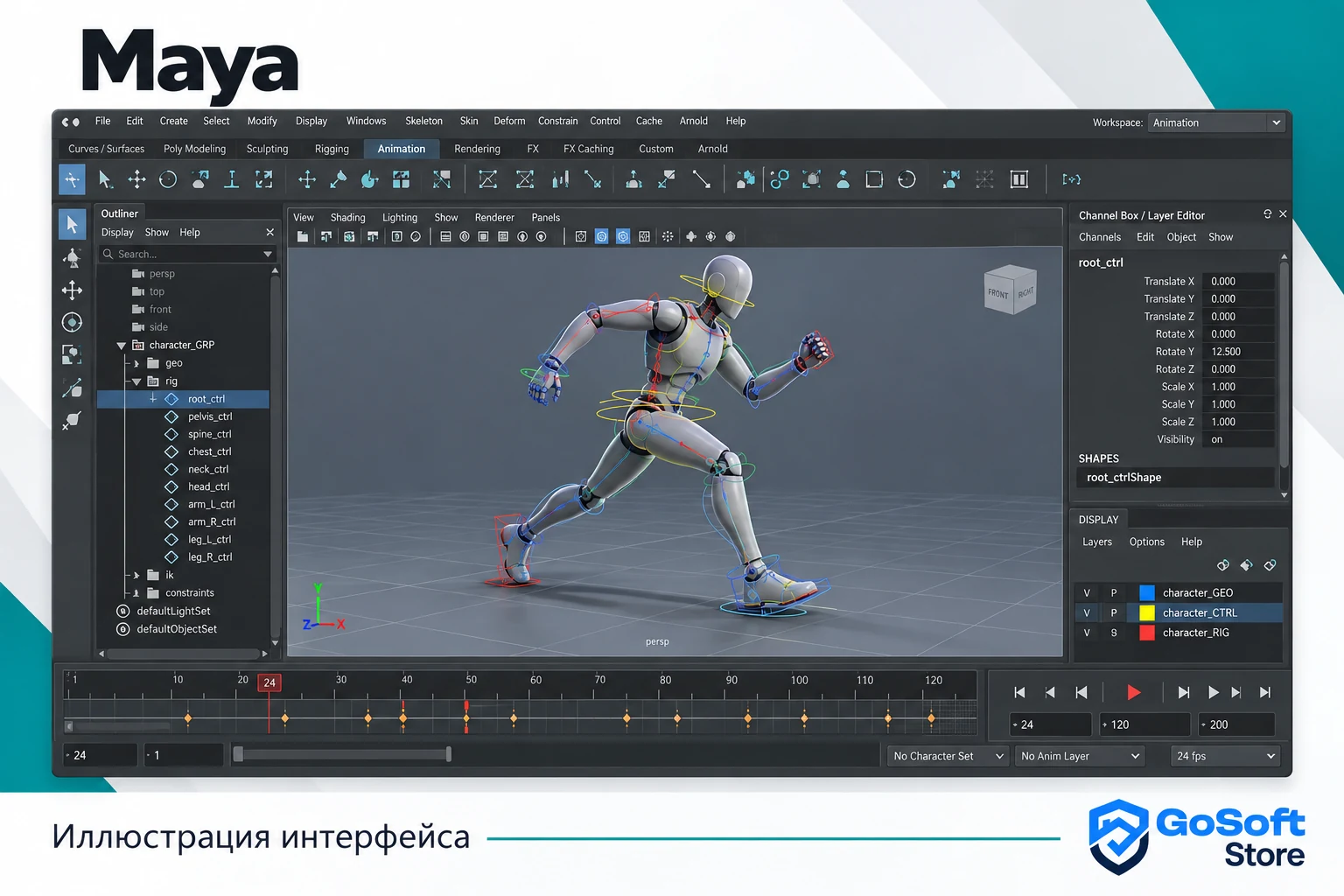Toggle Visibility on value in Channel Box

1237,439
